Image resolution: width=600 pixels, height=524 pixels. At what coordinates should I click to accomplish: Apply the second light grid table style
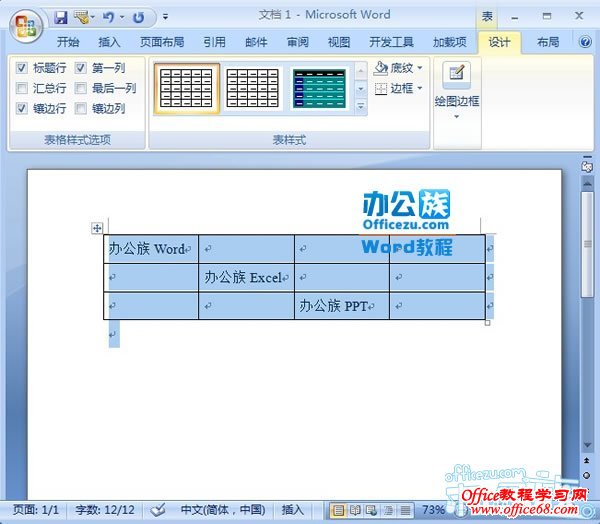pos(253,88)
